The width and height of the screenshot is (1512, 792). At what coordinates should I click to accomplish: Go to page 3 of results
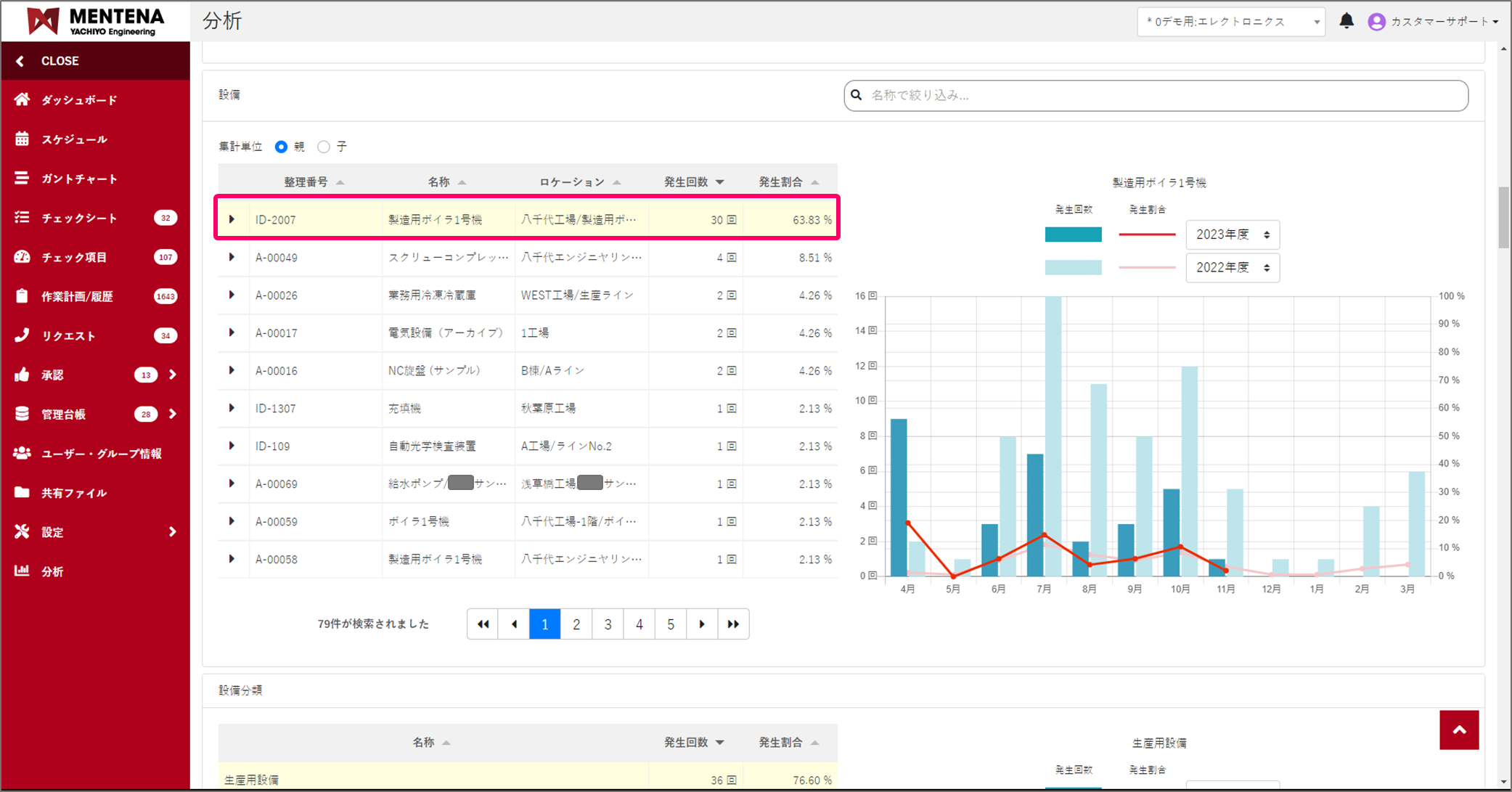point(608,624)
